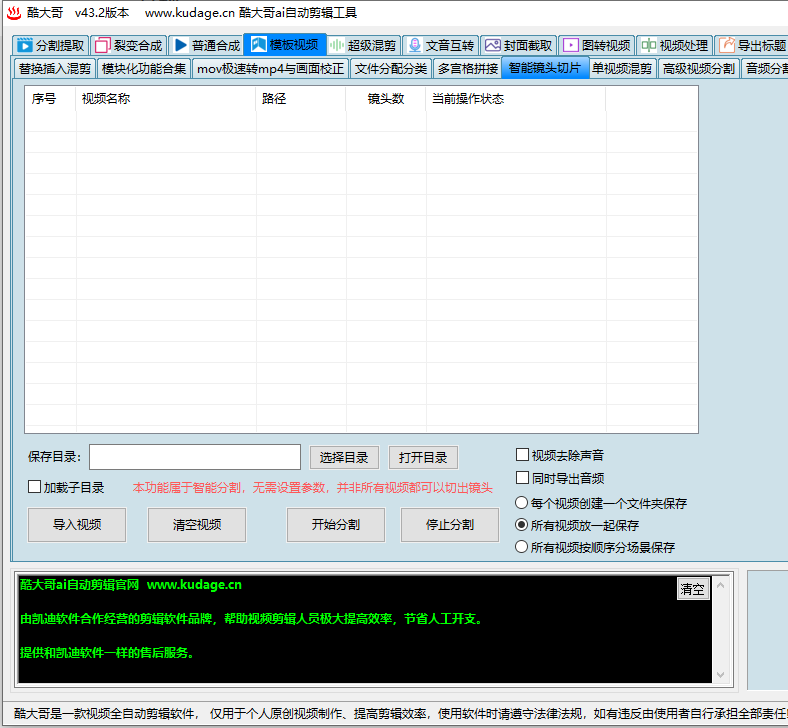
Task: Click the 镜头数 column header
Action: 386,98
